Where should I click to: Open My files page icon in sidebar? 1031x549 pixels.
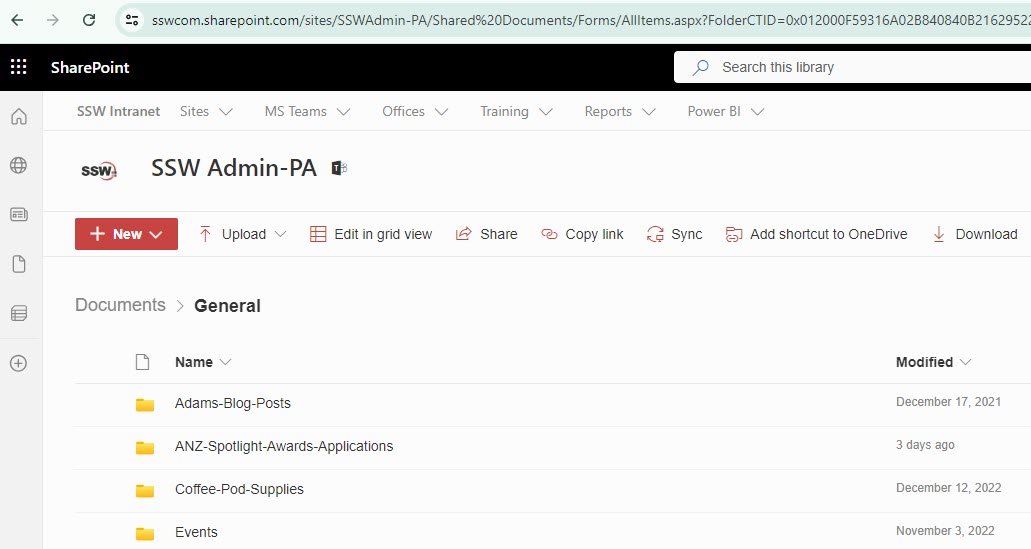coord(18,264)
